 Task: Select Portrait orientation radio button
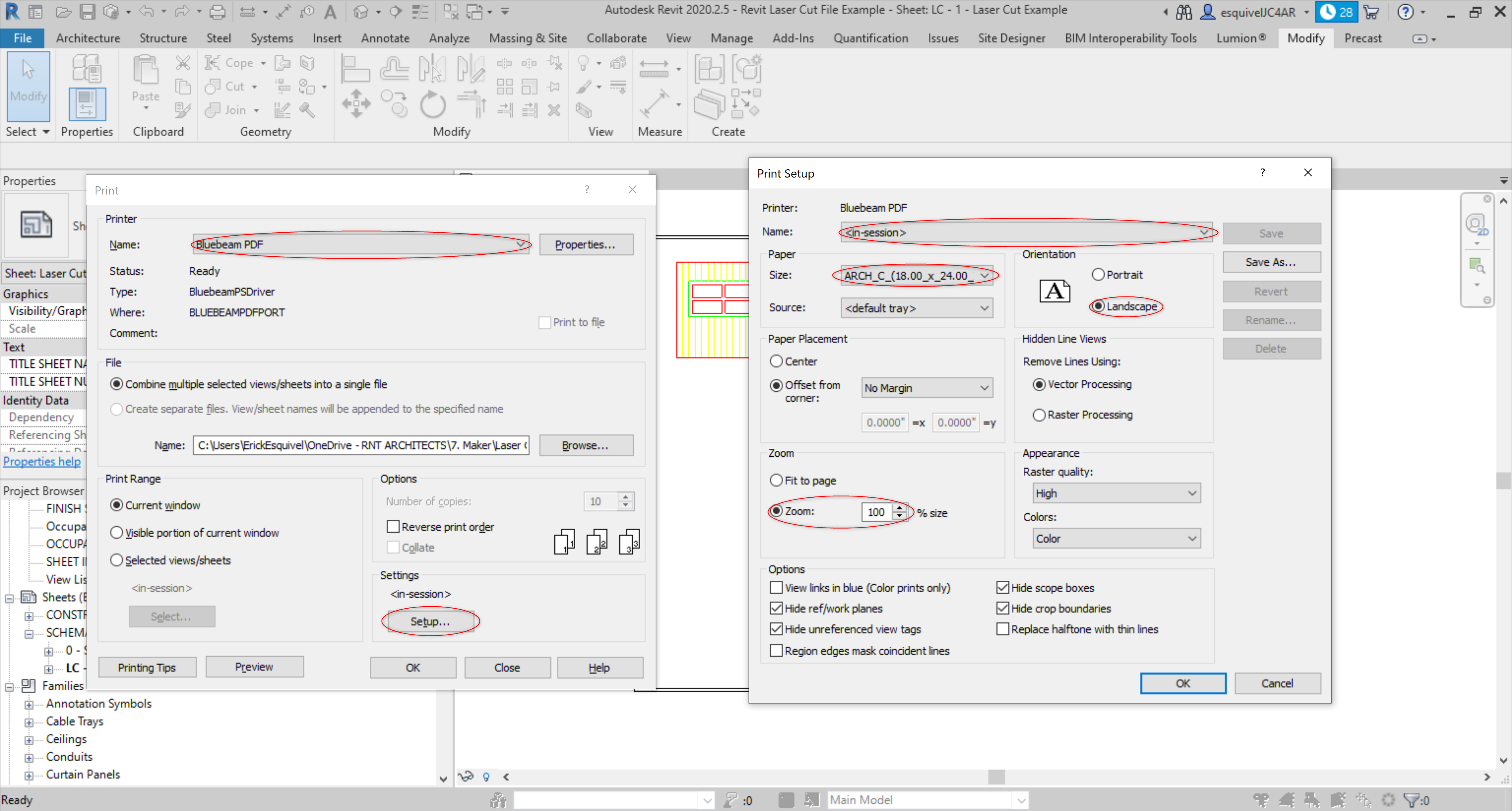(1098, 274)
